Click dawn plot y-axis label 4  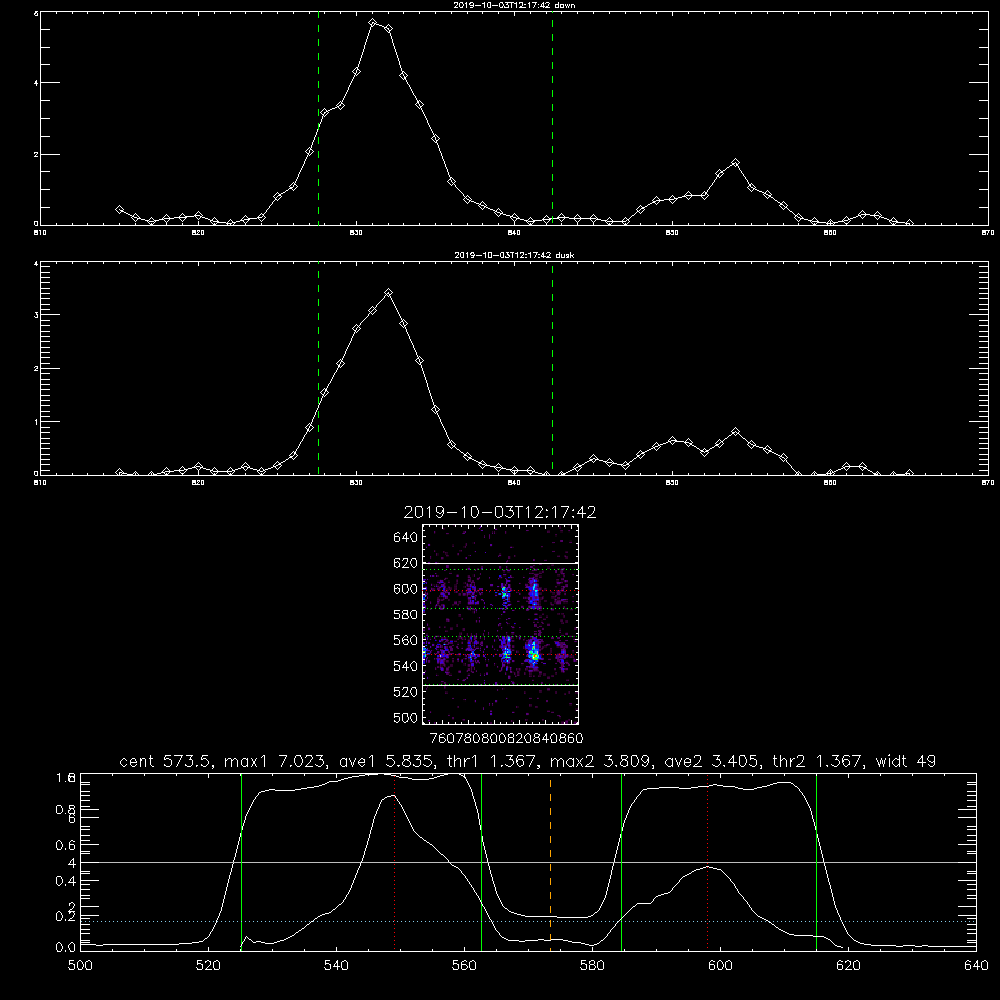click(36, 83)
